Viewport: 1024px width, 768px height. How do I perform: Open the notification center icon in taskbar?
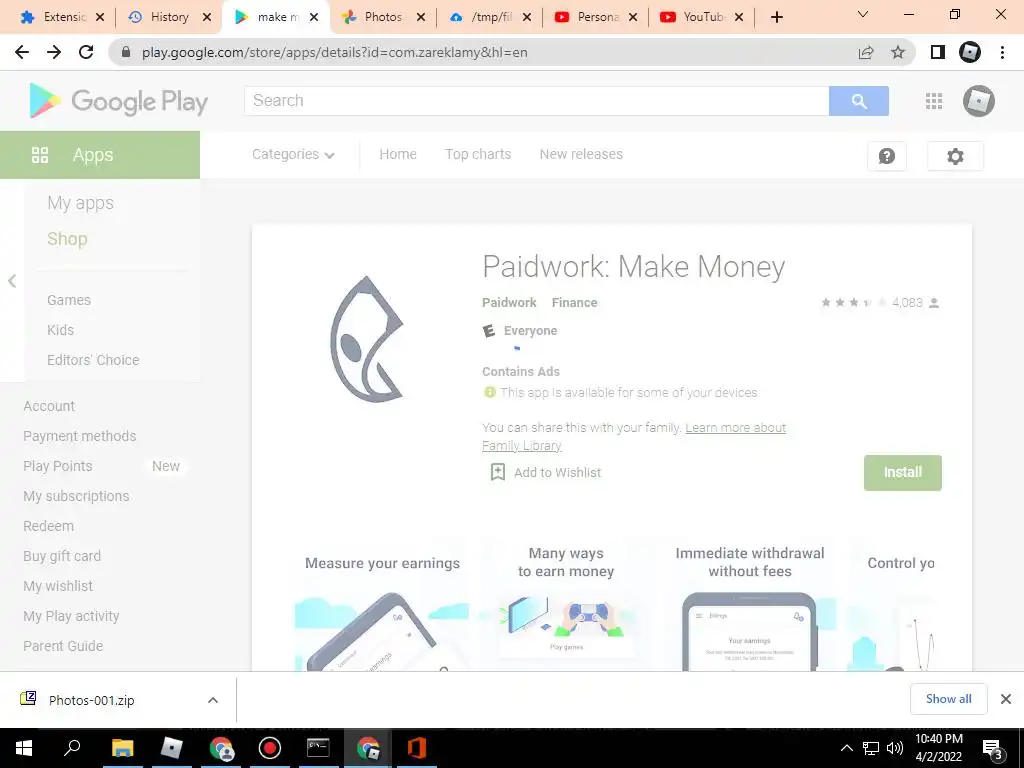(992, 748)
